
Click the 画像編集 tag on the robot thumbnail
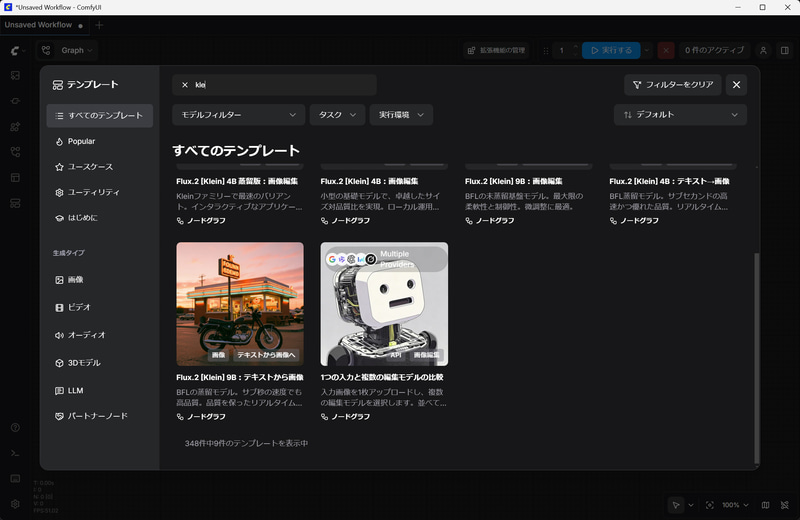click(426, 355)
